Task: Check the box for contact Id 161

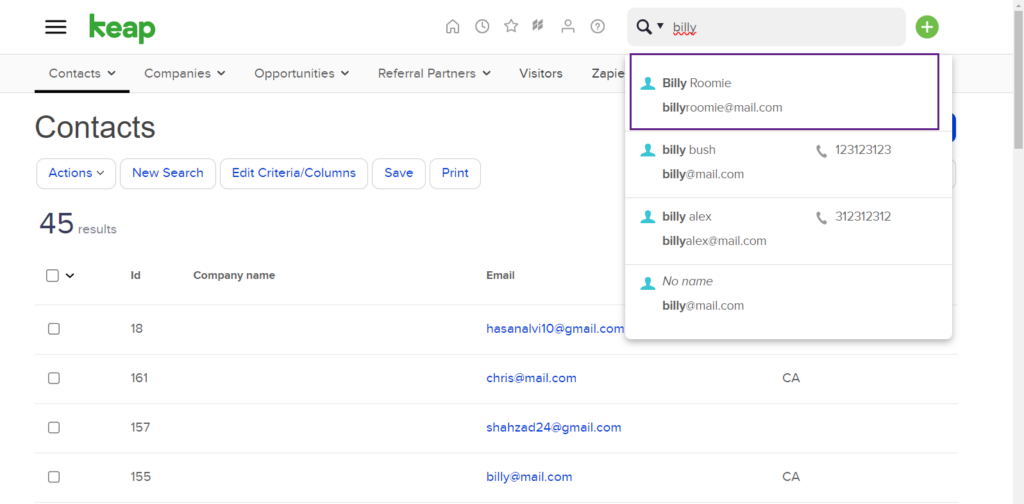Action: click(x=54, y=378)
